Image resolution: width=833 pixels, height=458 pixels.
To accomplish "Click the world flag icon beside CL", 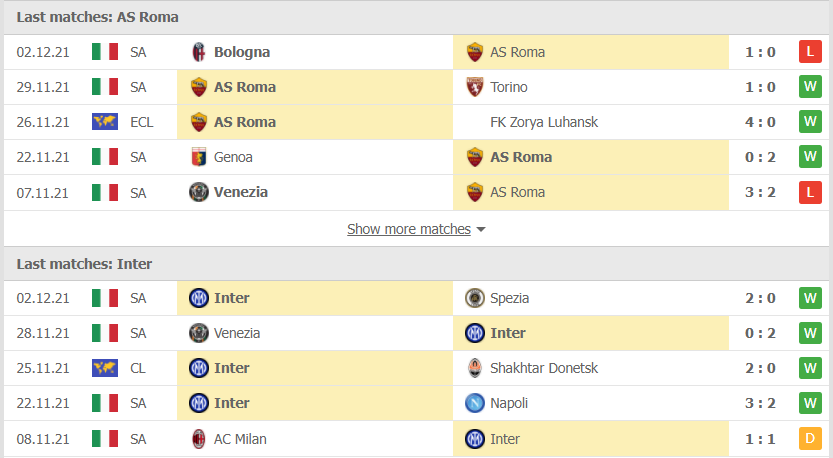I will [105, 368].
